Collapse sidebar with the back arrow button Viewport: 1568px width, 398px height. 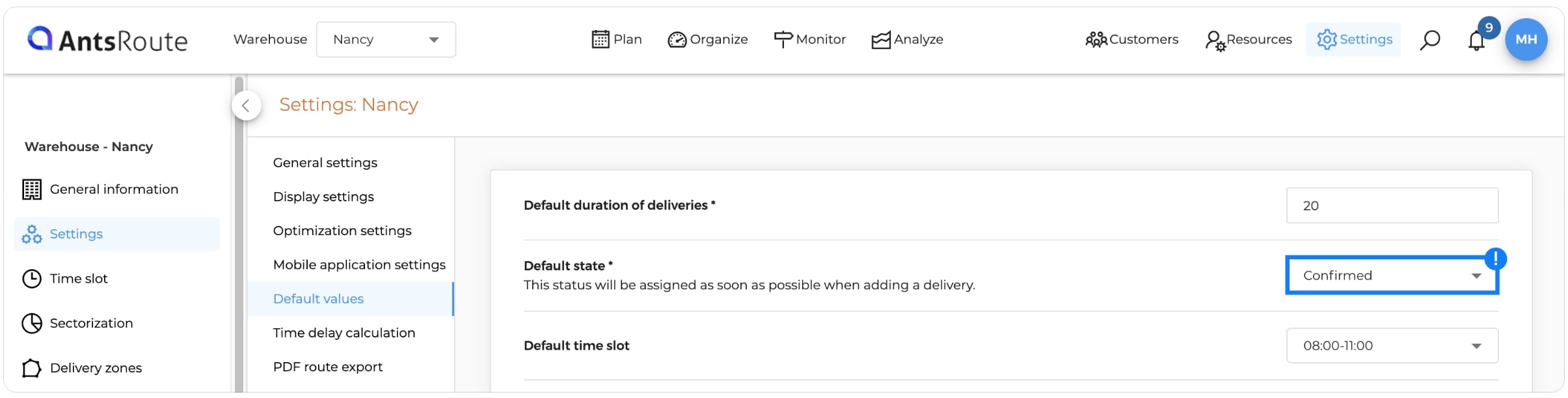pyautogui.click(x=246, y=106)
